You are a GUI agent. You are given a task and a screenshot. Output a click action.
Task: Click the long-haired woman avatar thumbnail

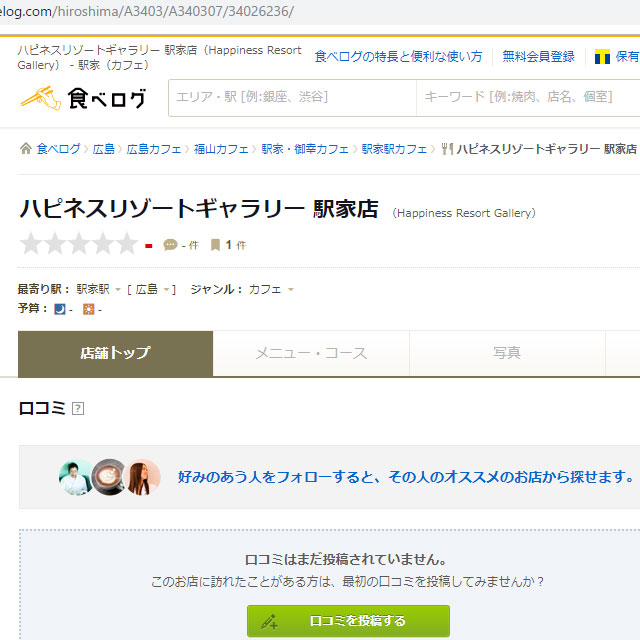142,477
